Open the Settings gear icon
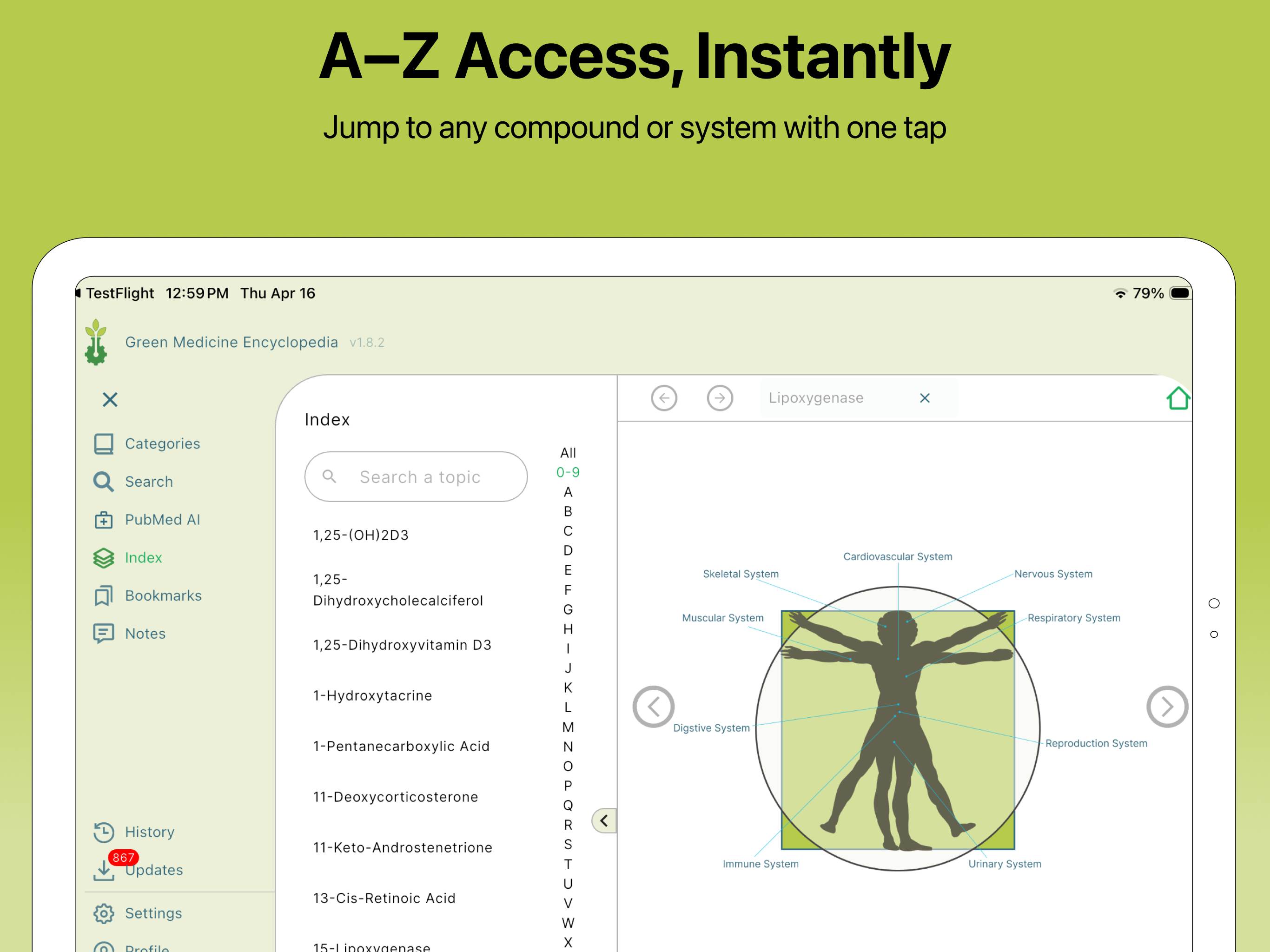1270x952 pixels. 103,913
